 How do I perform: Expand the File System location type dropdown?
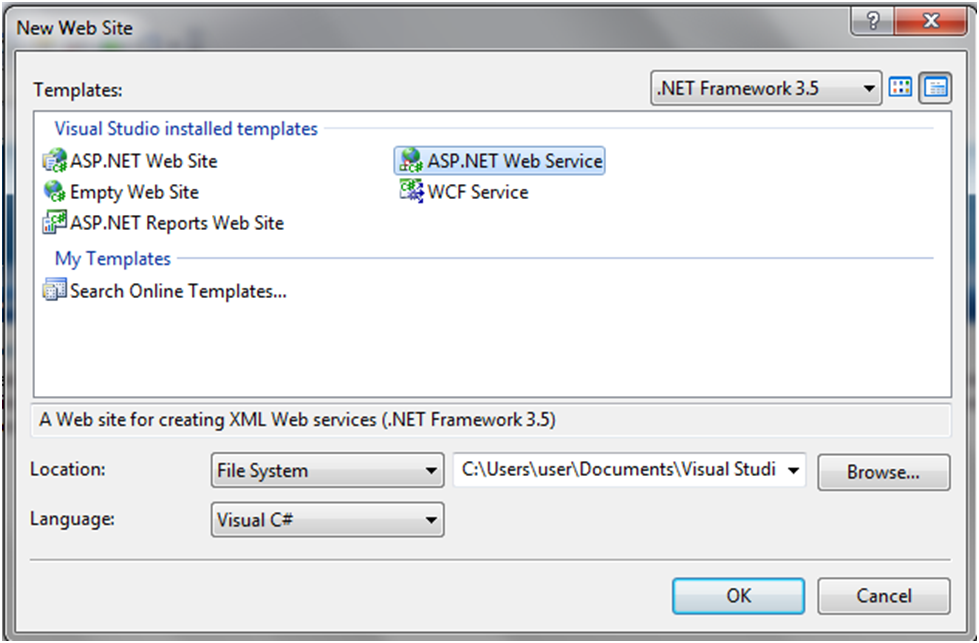[x=327, y=470]
